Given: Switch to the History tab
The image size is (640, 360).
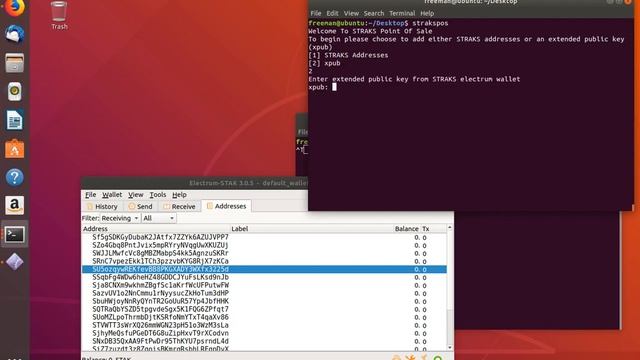Looking at the screenshot, I should tap(102, 207).
